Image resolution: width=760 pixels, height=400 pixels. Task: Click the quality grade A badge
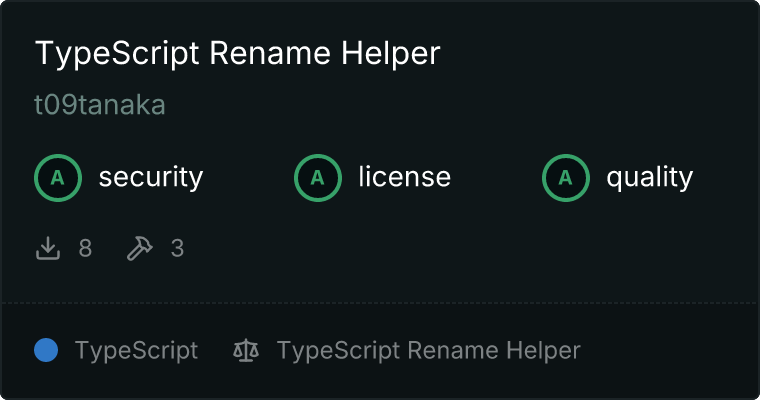[x=566, y=178]
